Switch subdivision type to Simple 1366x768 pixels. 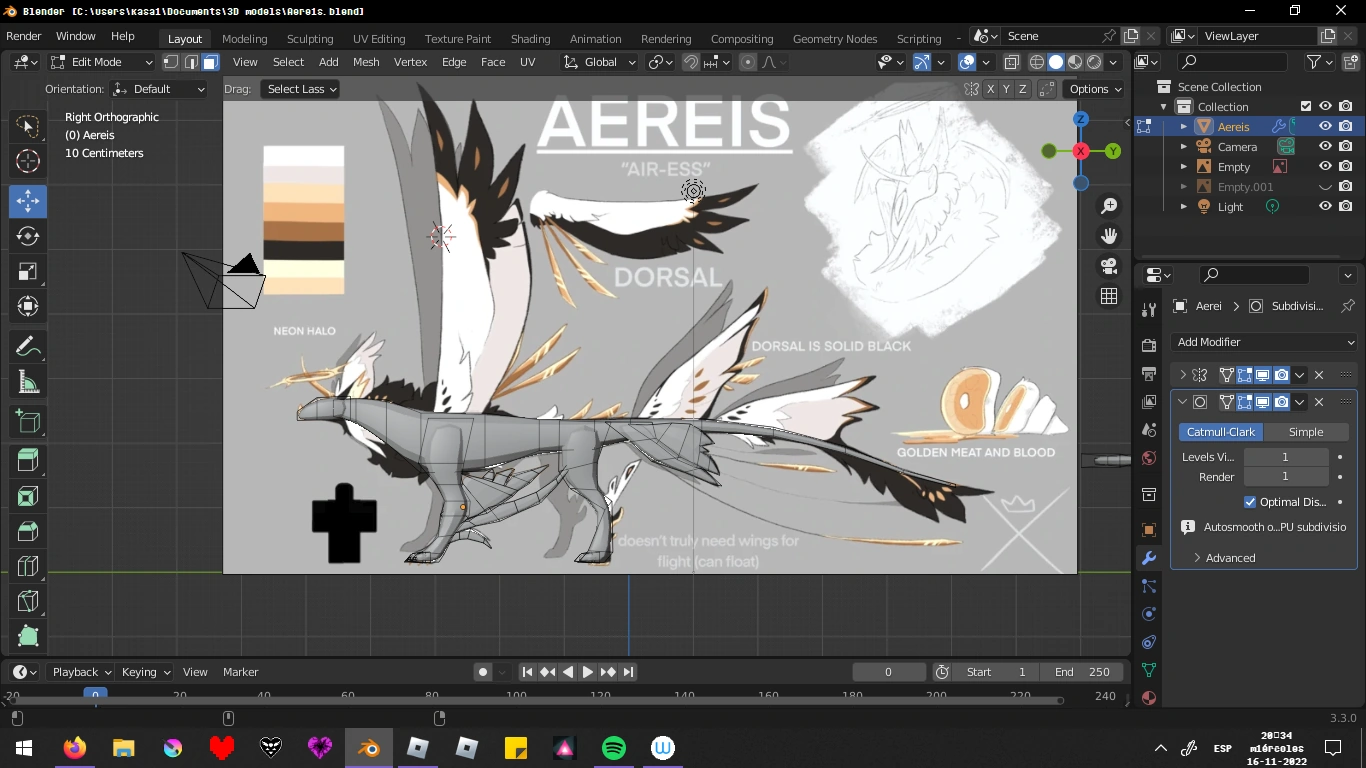[1306, 431]
